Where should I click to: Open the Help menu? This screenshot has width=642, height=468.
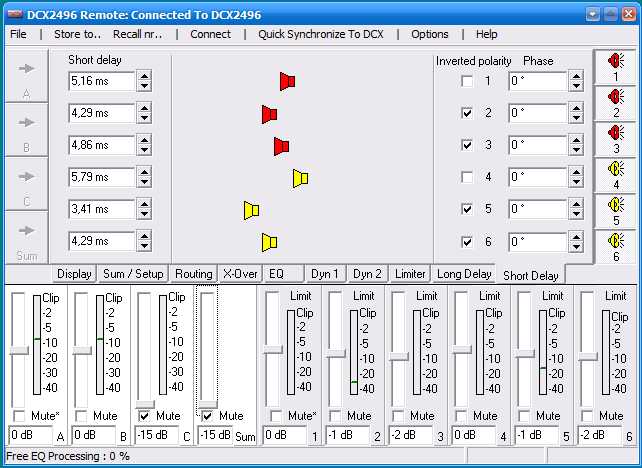click(x=486, y=34)
